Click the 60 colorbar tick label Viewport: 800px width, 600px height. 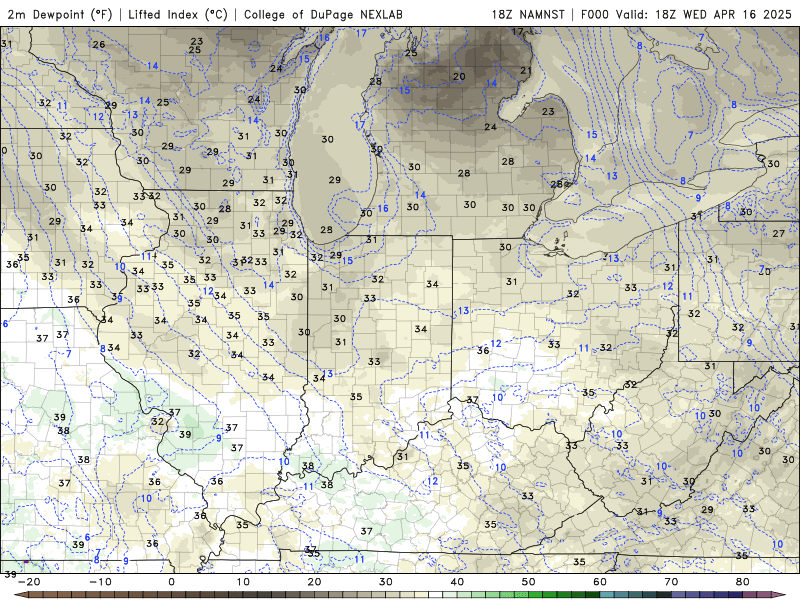point(600,582)
